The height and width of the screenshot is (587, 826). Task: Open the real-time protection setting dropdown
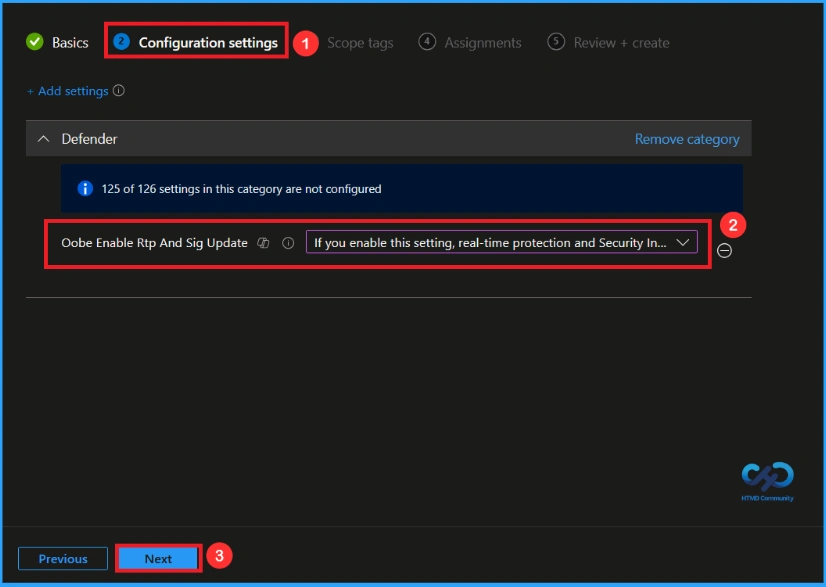[x=500, y=242]
